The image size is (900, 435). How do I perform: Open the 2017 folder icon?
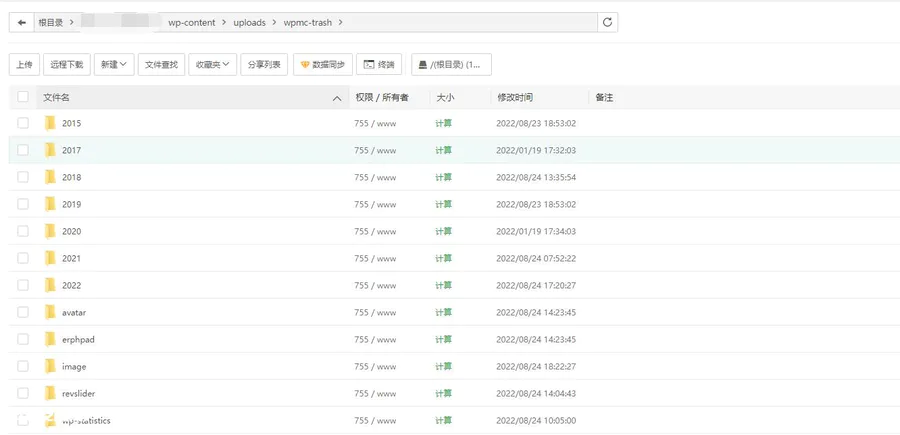click(x=50, y=150)
